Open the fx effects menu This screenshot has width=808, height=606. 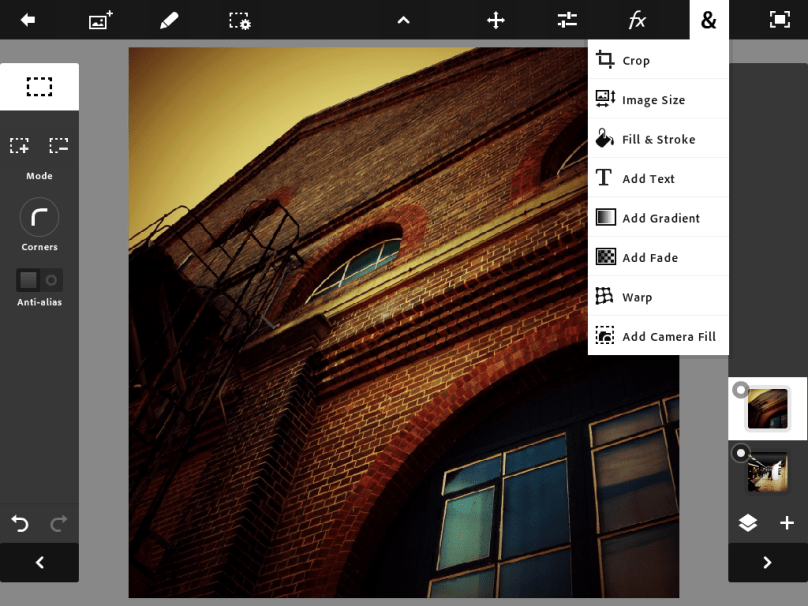point(637,20)
